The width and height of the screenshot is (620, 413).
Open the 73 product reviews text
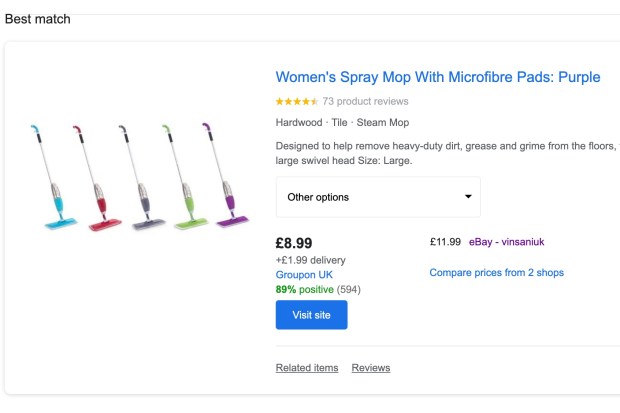point(365,102)
